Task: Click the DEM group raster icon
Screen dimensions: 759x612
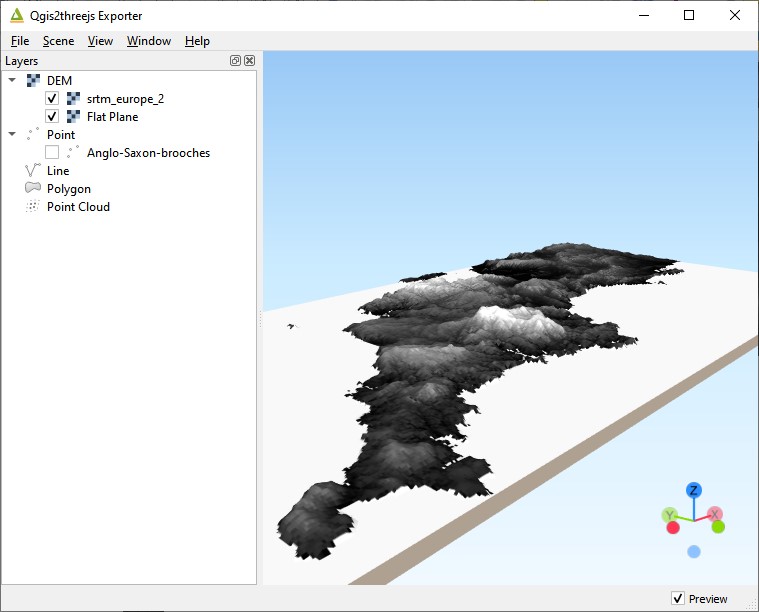Action: pos(33,80)
